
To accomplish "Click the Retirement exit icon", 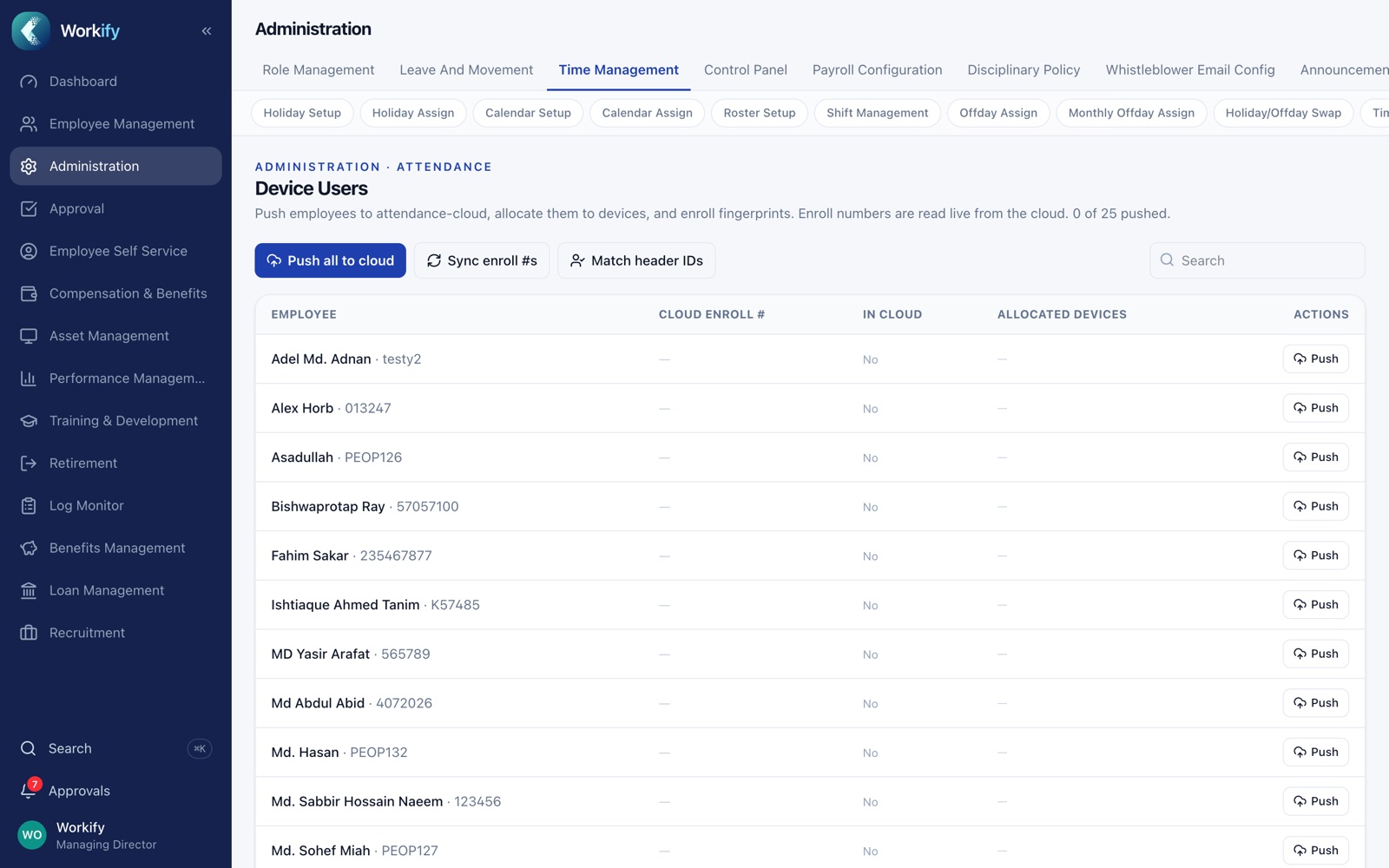I will [x=29, y=464].
